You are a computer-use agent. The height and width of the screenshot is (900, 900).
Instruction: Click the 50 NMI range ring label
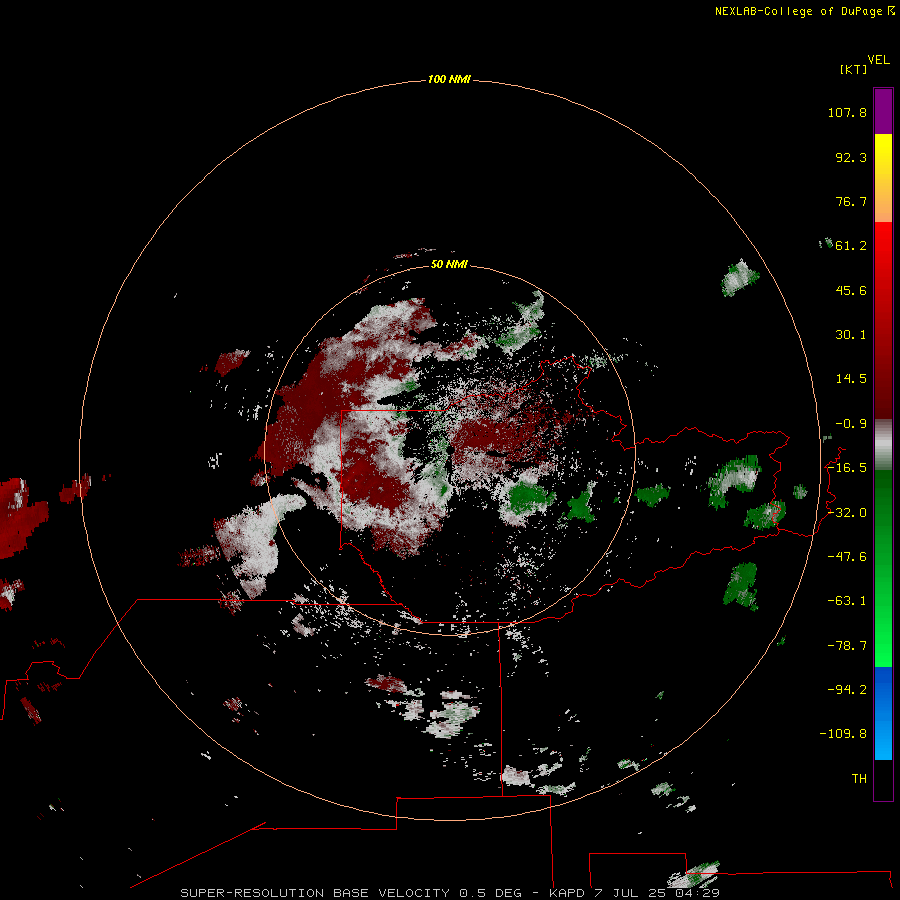click(x=449, y=264)
